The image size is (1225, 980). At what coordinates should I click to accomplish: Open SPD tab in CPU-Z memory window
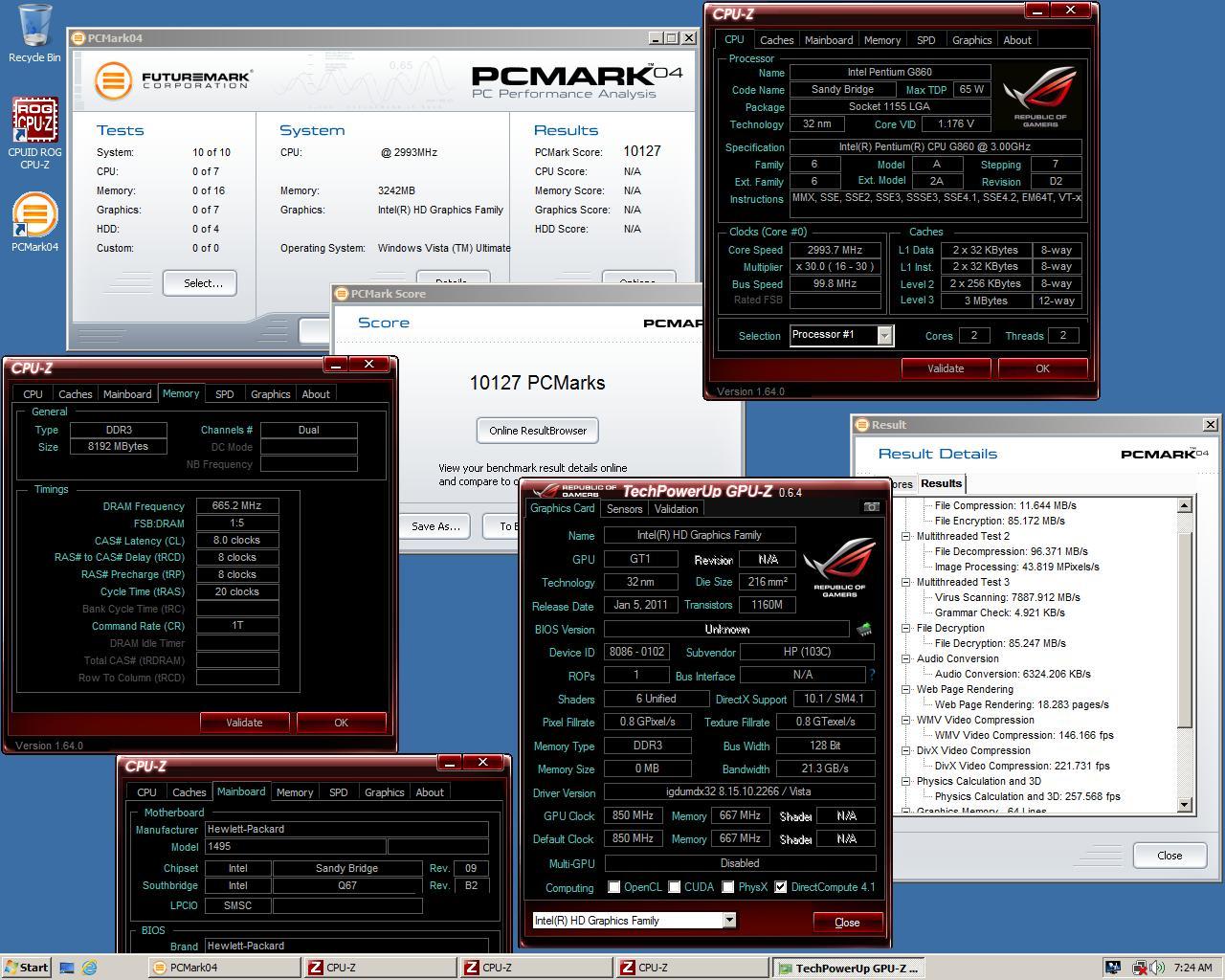[x=224, y=394]
